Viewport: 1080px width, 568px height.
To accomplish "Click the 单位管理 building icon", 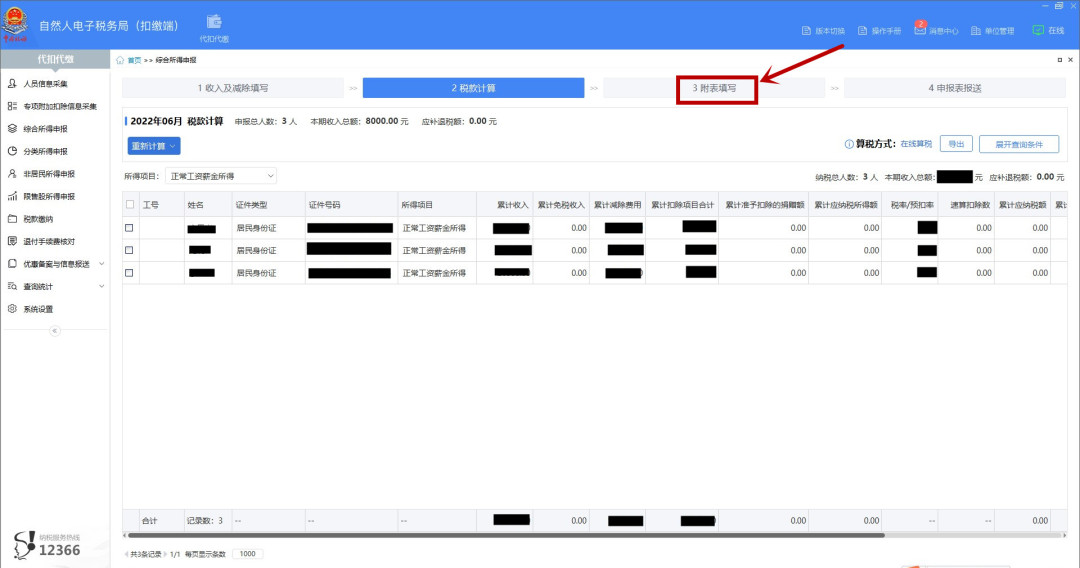I will pos(976,31).
